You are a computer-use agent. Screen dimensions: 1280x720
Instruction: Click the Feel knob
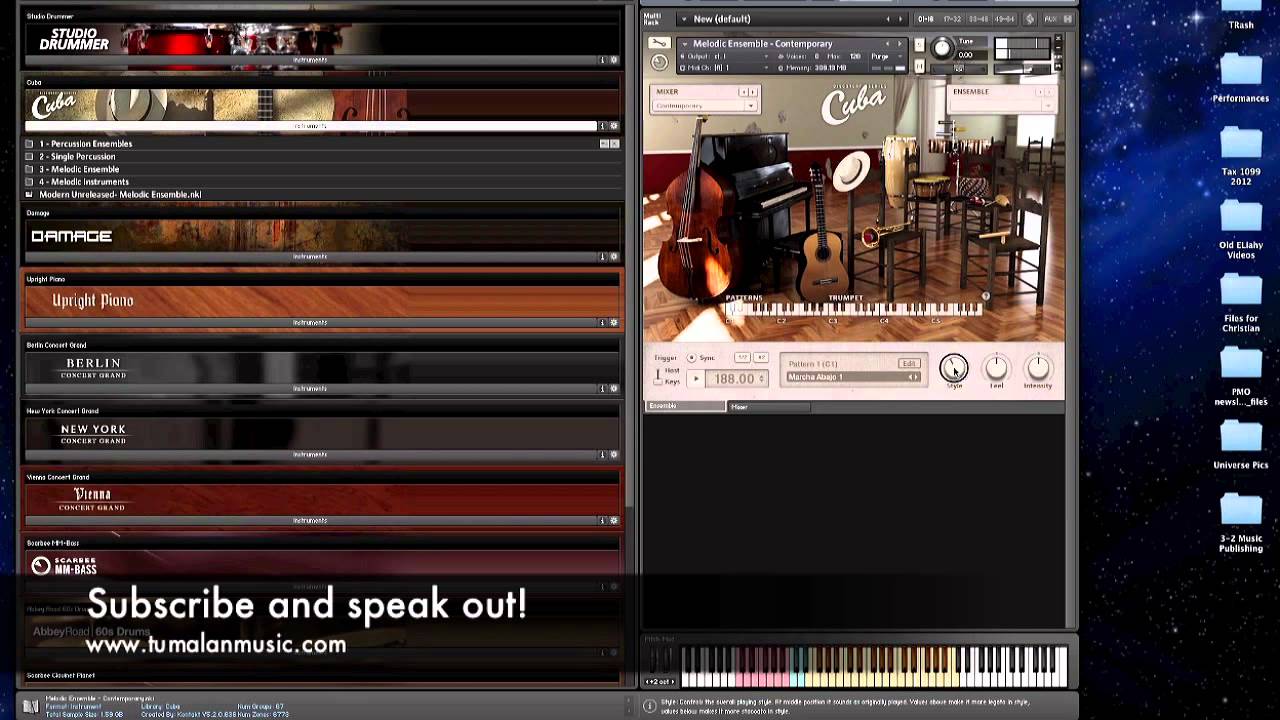coord(996,368)
